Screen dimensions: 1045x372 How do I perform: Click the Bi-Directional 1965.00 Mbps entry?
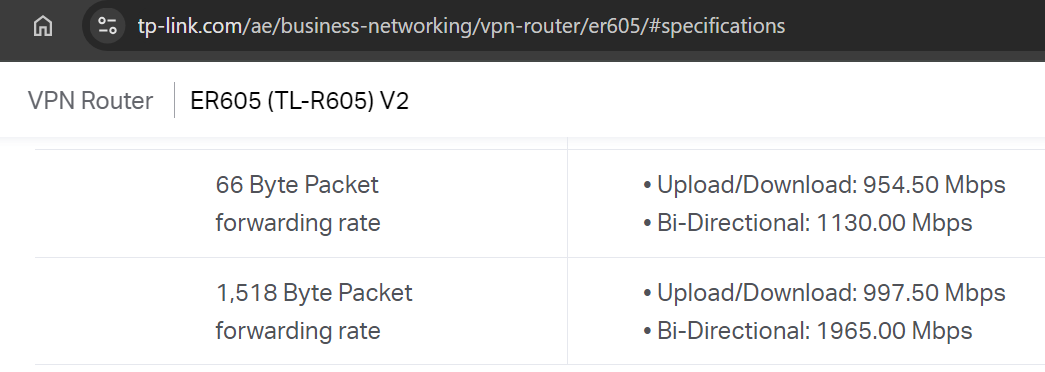click(807, 331)
